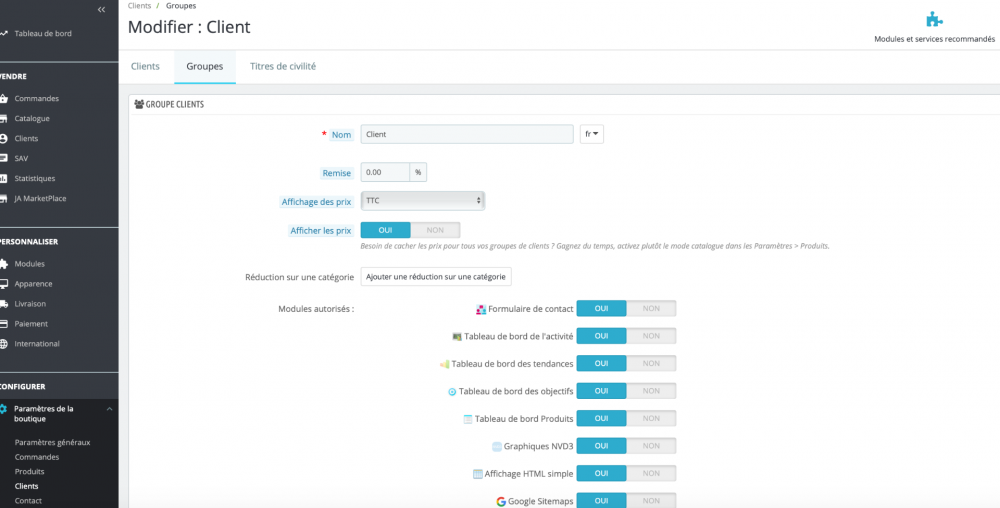
Task: Click the Remise label
Action: coord(337,173)
